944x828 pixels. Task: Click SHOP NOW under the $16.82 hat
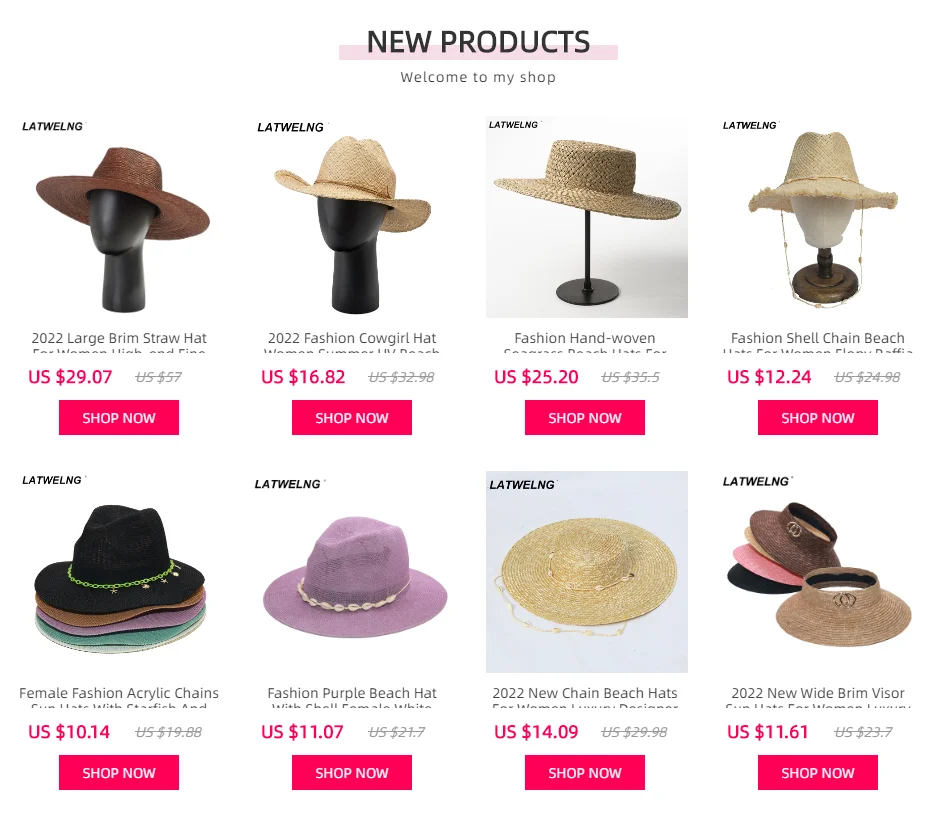pos(352,417)
